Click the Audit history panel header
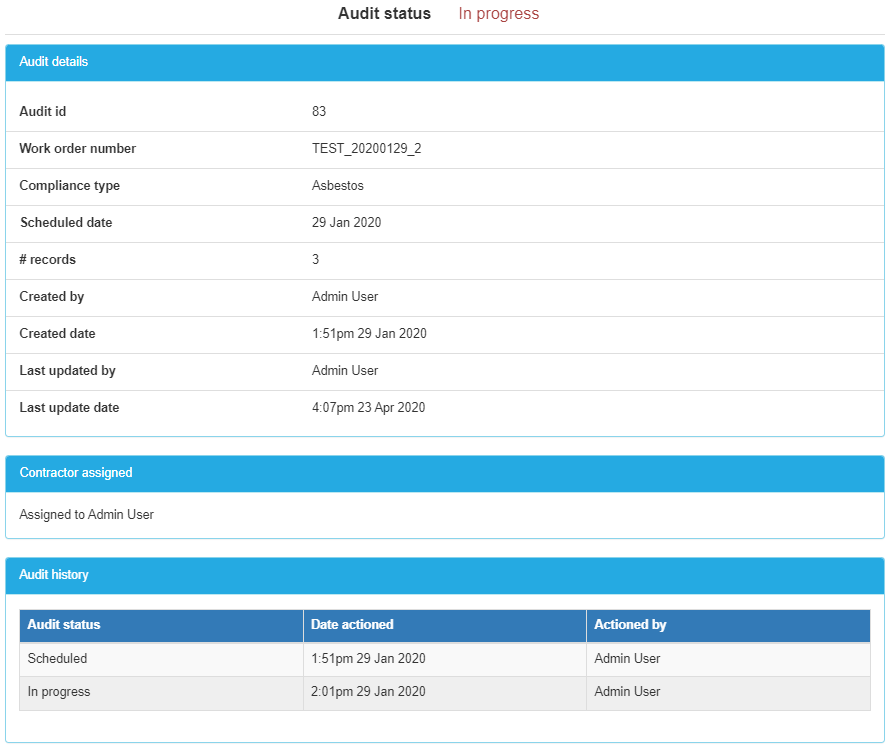Viewport: 893px width, 751px height. [52, 575]
